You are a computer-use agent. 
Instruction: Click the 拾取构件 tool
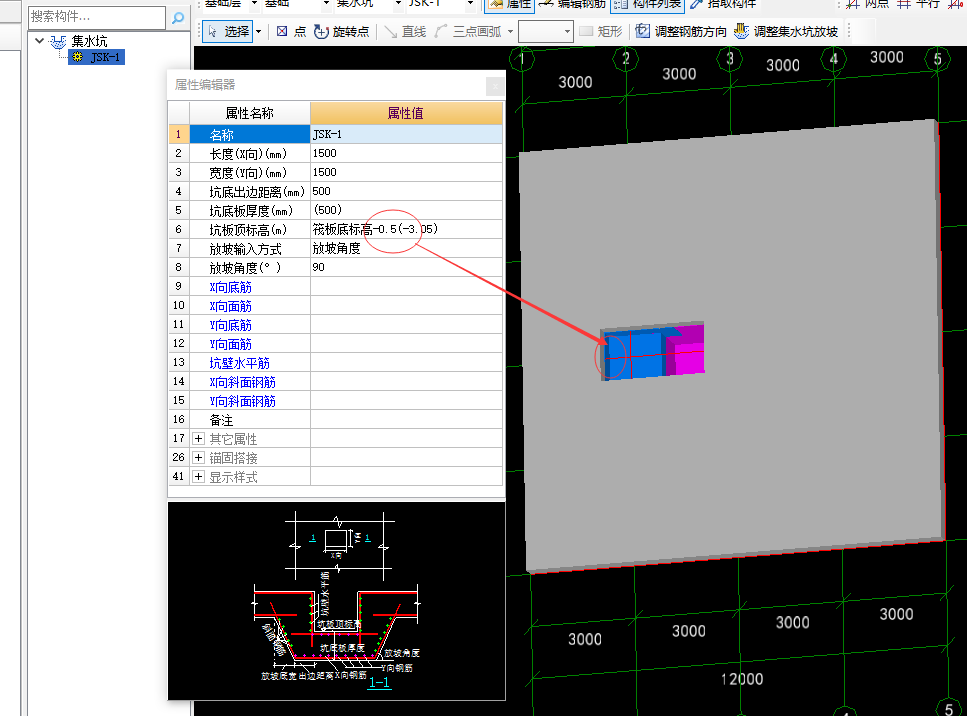point(723,4)
